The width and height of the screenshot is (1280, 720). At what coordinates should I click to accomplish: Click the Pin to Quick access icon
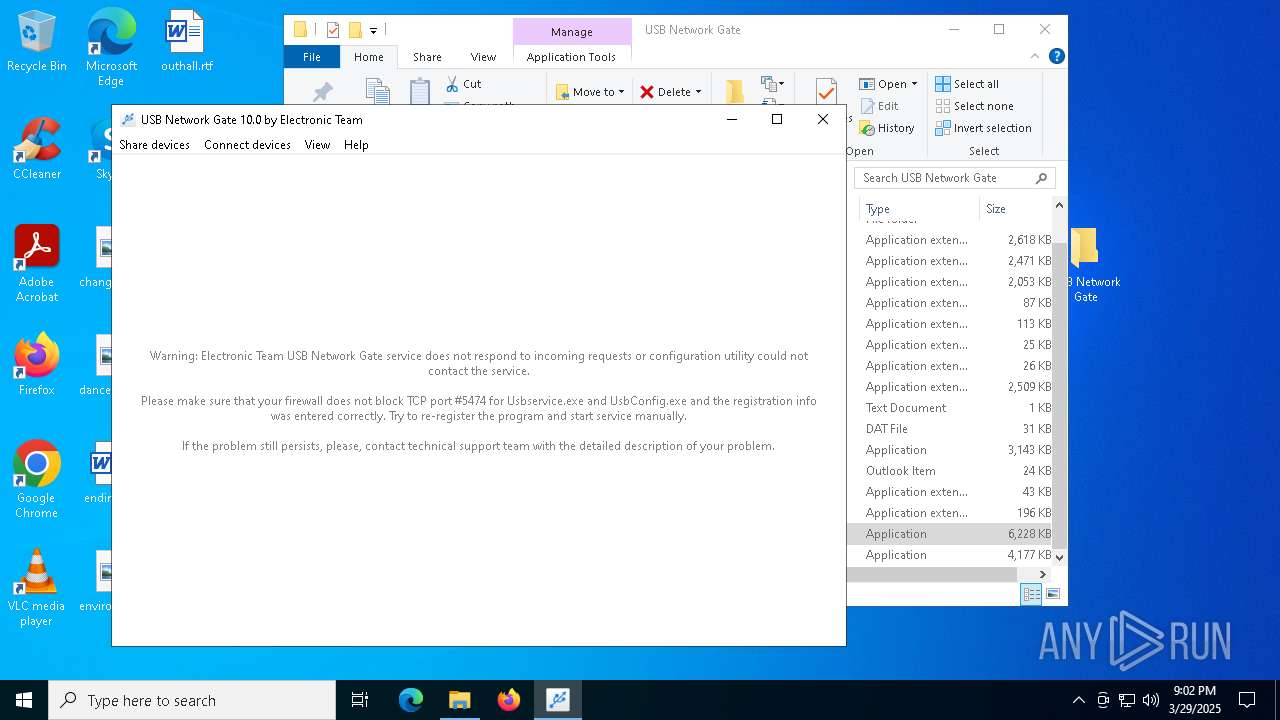pos(322,93)
